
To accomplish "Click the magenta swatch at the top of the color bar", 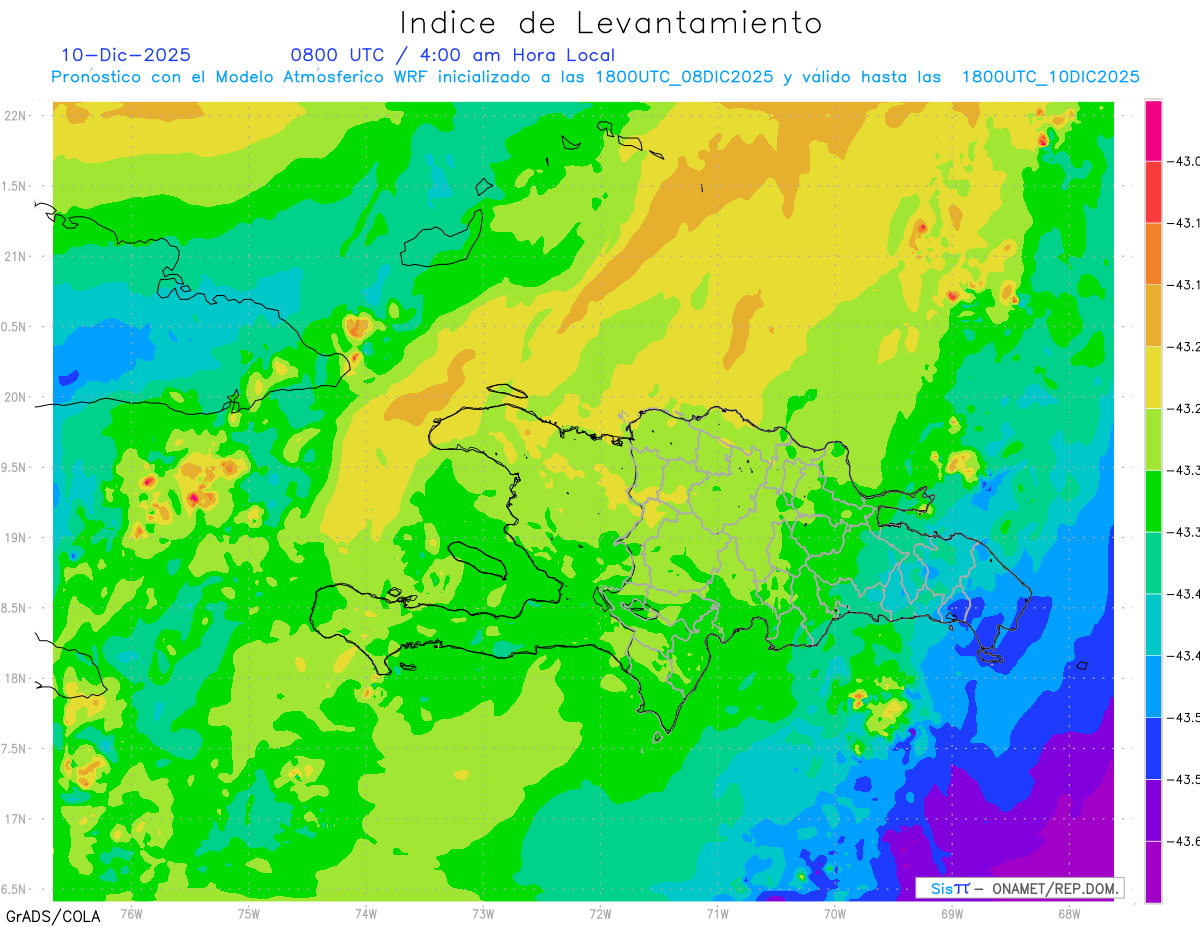I will (1153, 131).
